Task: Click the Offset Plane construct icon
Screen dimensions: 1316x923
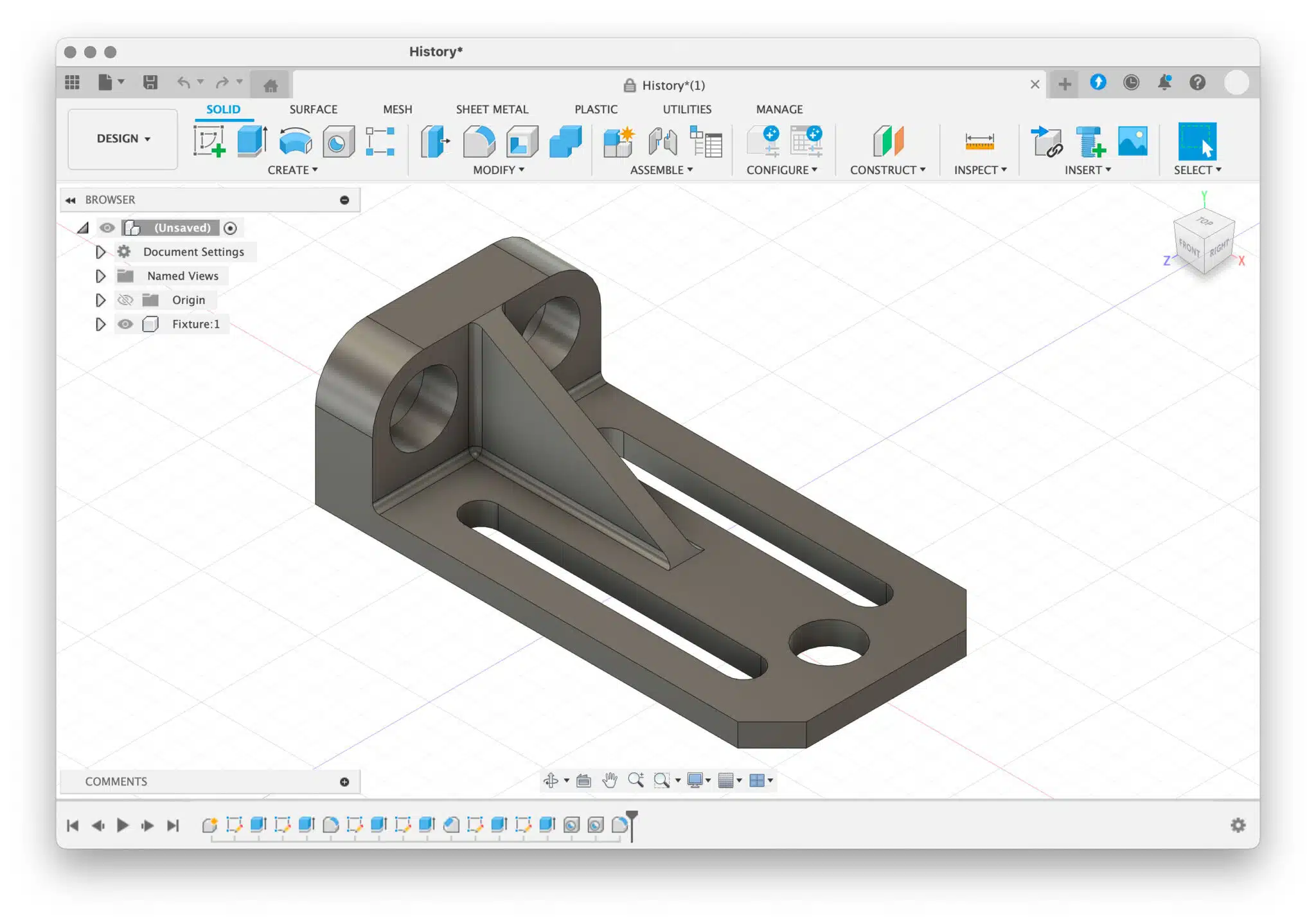Action: click(x=888, y=141)
